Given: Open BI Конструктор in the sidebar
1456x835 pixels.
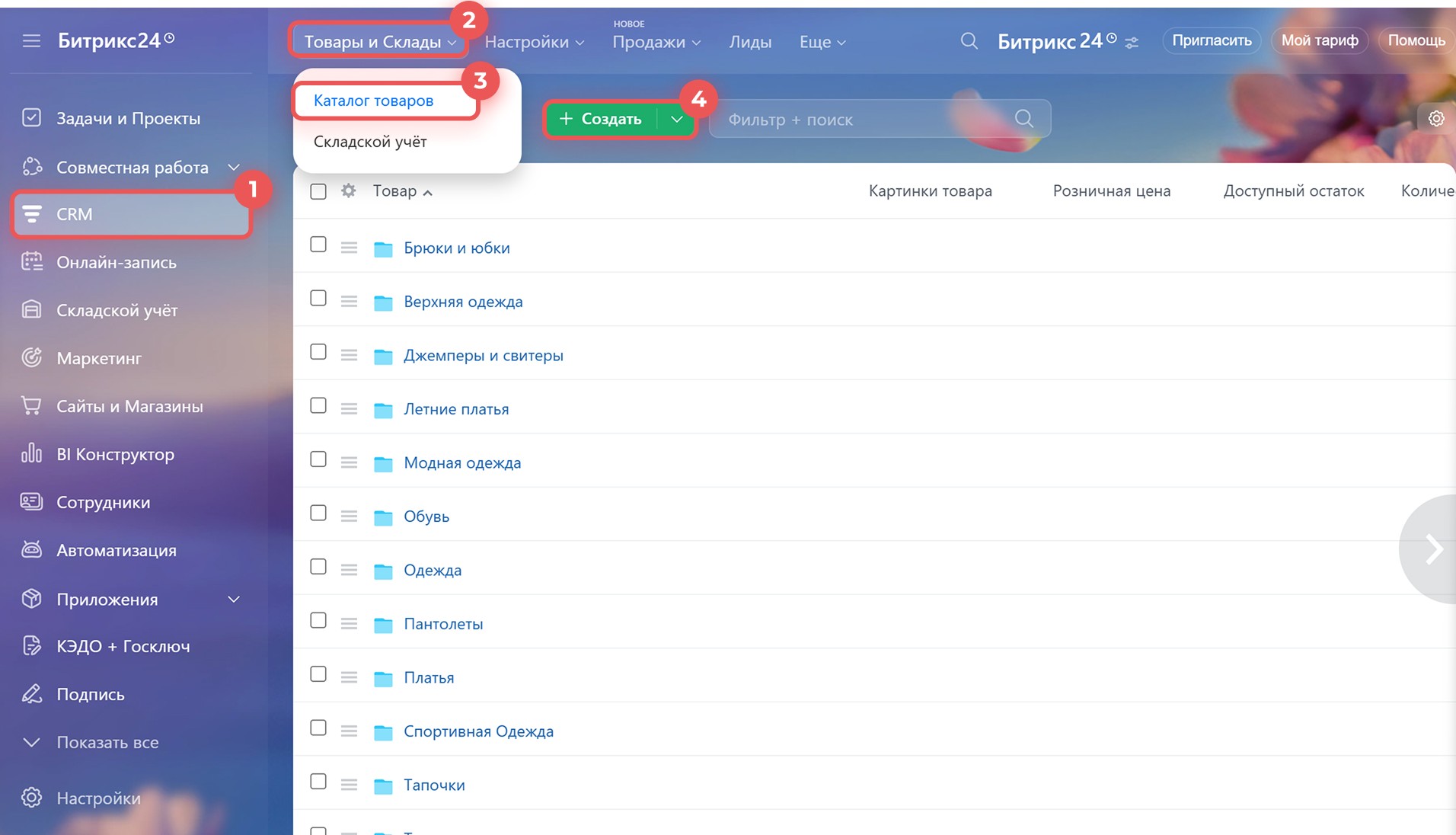Looking at the screenshot, I should coord(115,454).
